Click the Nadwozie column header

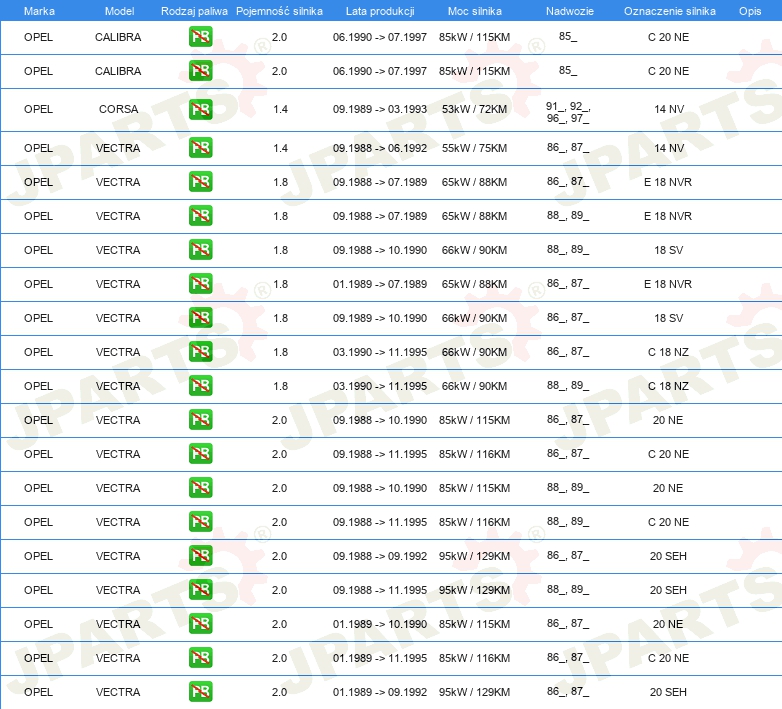(570, 11)
